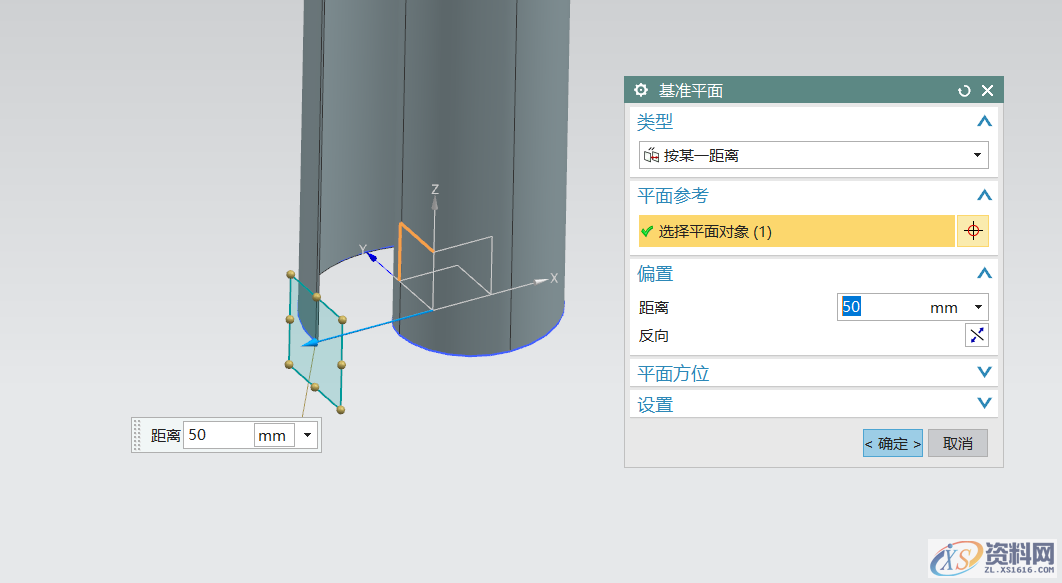The width and height of the screenshot is (1062, 583).
Task: Expand the 设置 section
Action: (984, 404)
